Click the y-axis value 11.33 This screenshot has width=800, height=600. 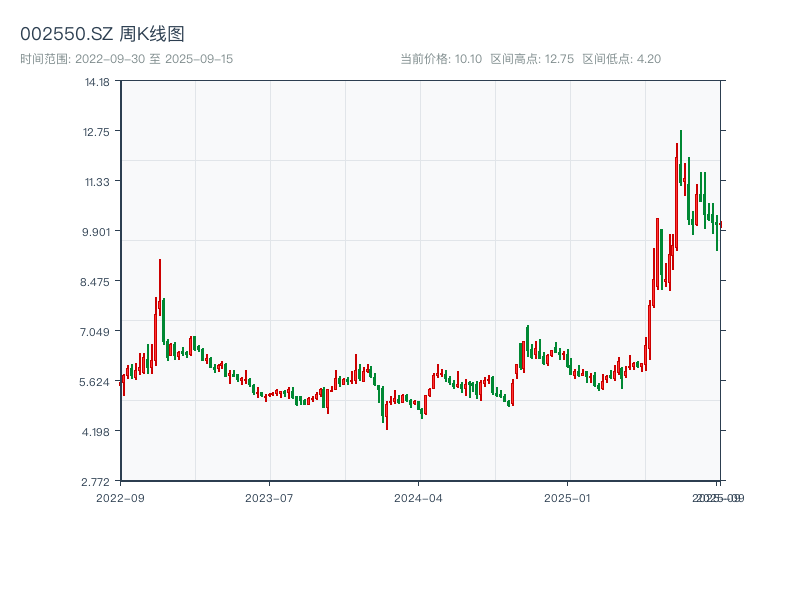[x=97, y=182]
